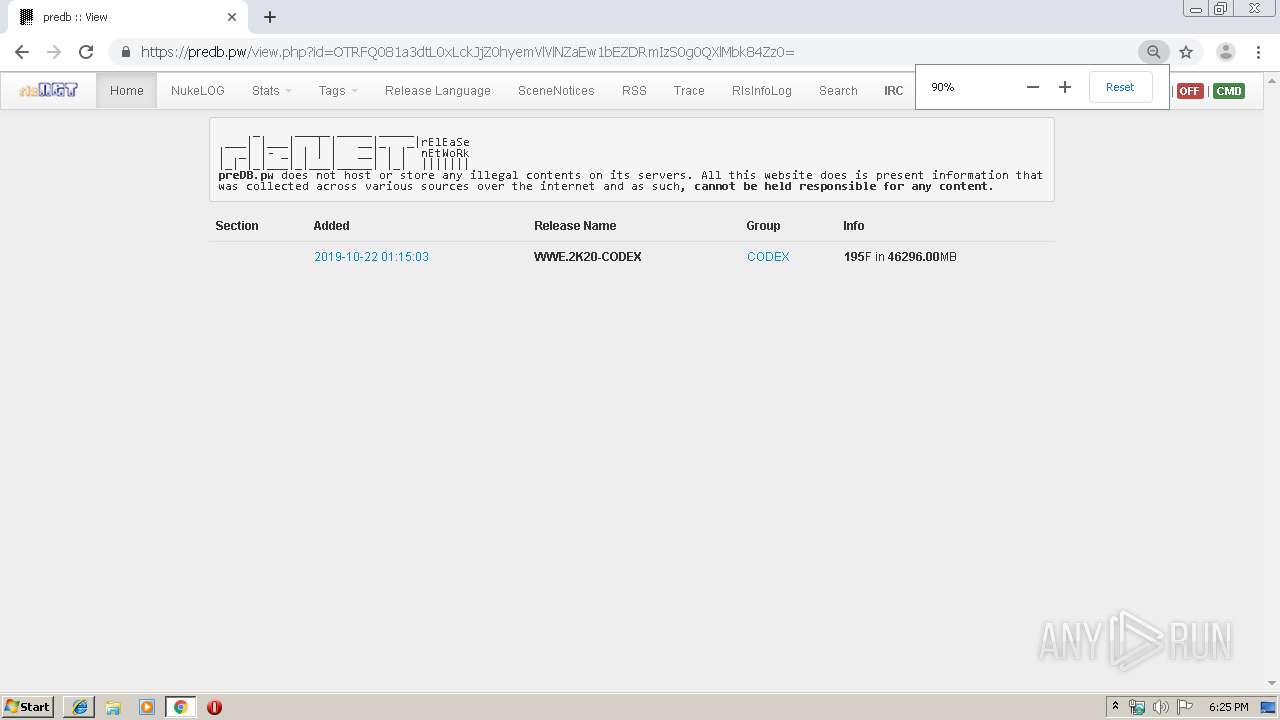
Task: Click the rlsNET logo
Action: point(48,90)
